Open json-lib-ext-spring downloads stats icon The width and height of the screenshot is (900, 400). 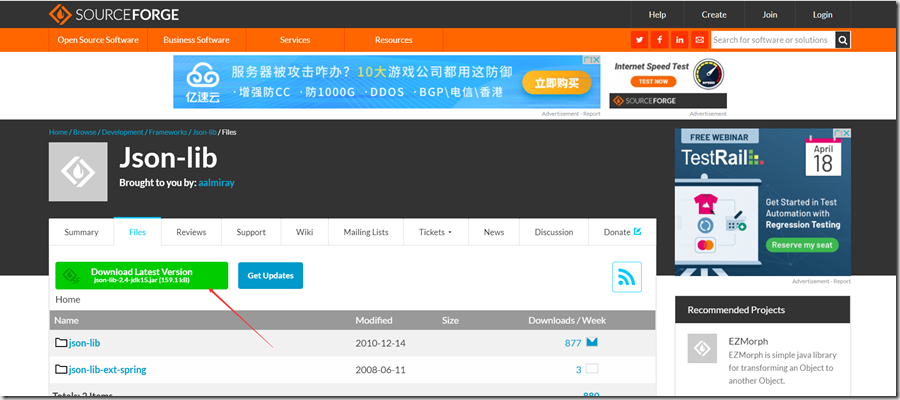click(592, 368)
